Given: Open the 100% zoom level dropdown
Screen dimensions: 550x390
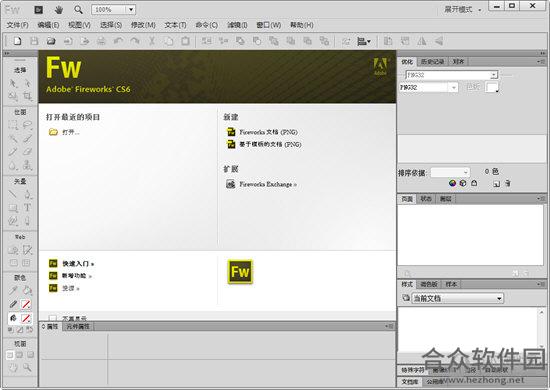Looking at the screenshot, I should tap(131, 10).
